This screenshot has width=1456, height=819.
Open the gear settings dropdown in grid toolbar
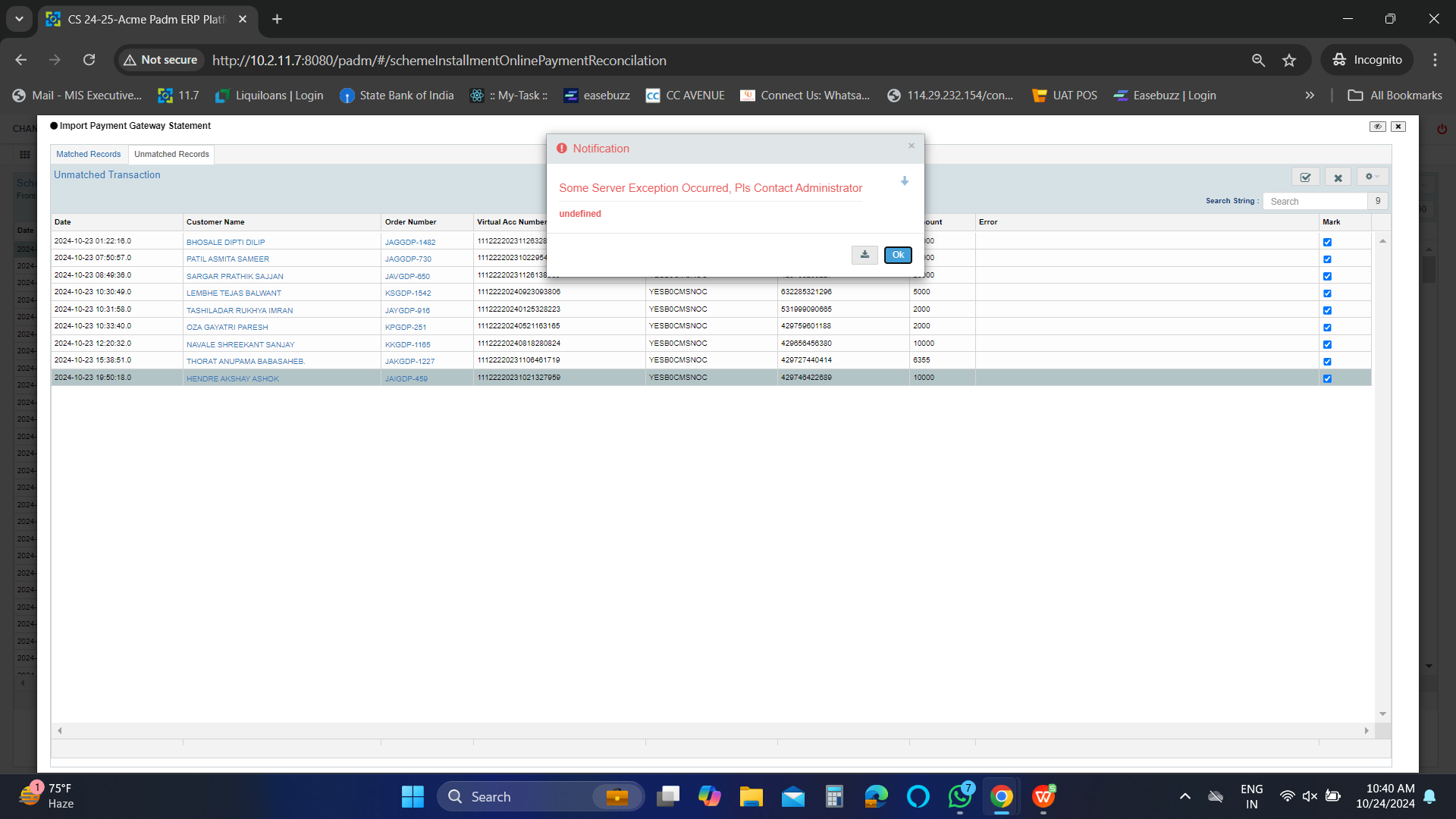[1372, 177]
